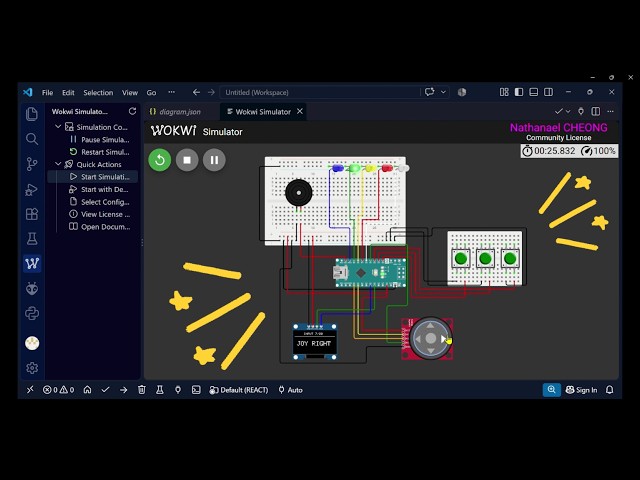This screenshot has height=480, width=640.
Task: Select the Wokwi icon in activity bar
Action: [32, 263]
